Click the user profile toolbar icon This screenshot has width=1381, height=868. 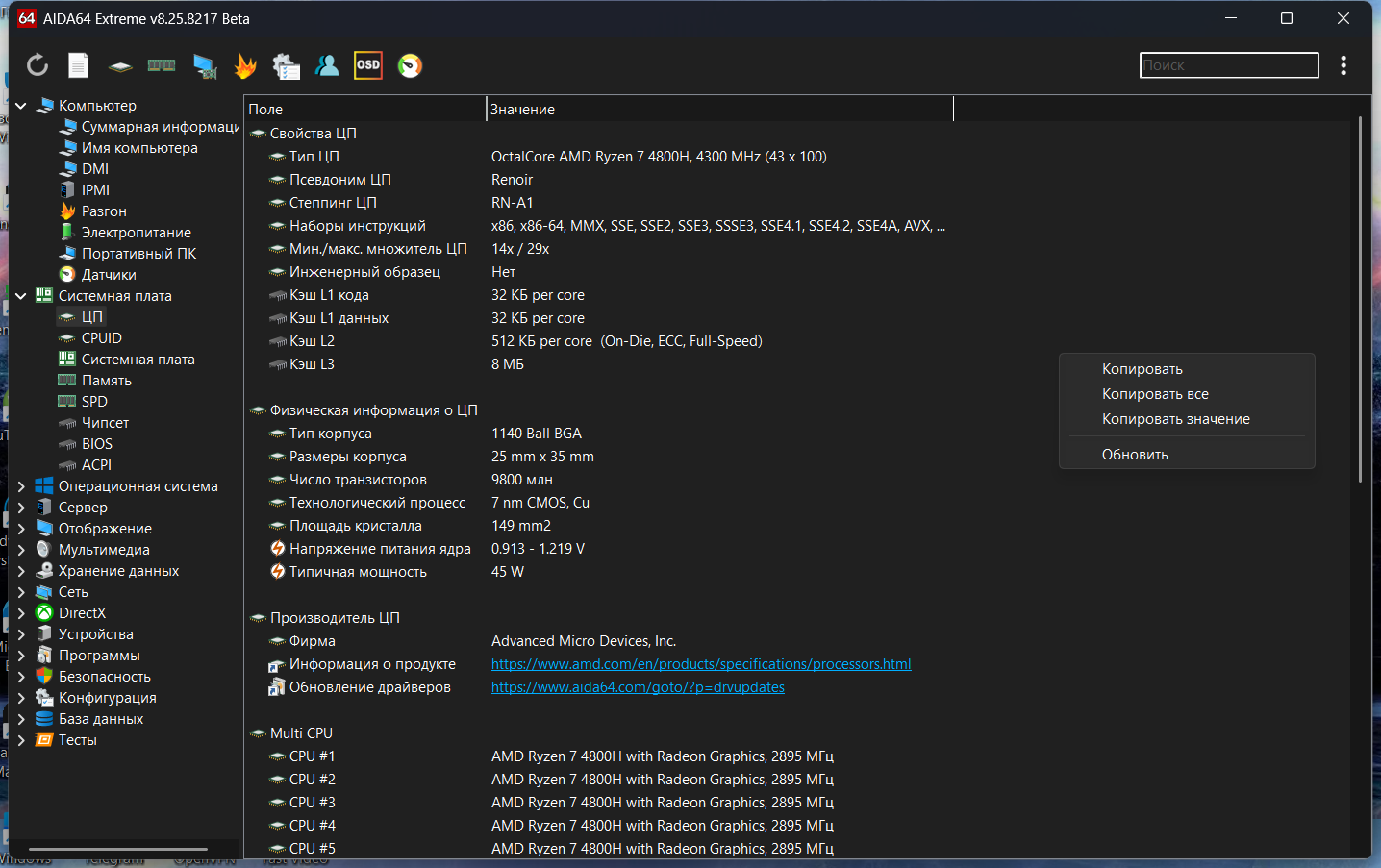pos(327,65)
